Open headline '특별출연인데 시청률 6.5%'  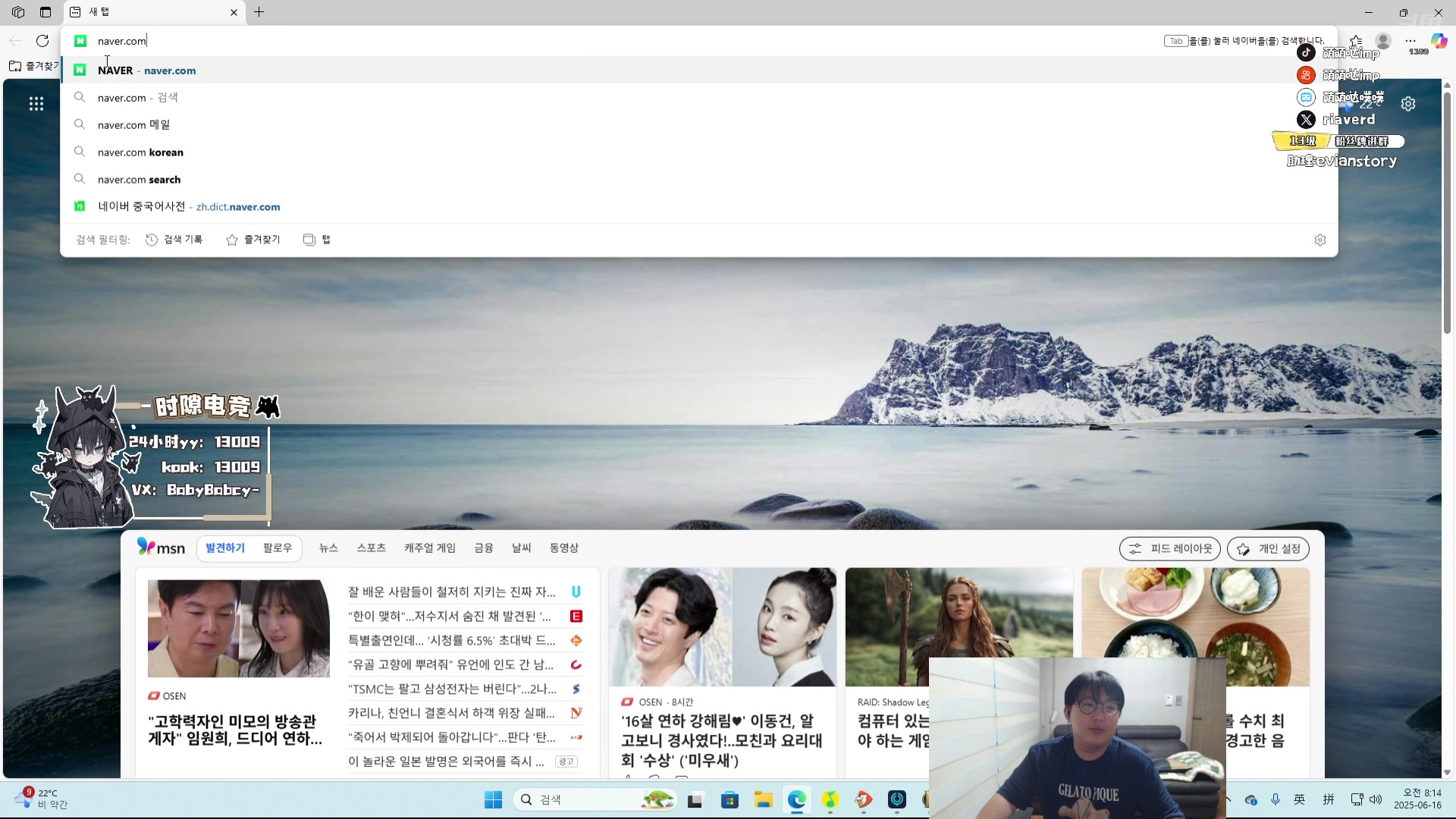point(452,640)
